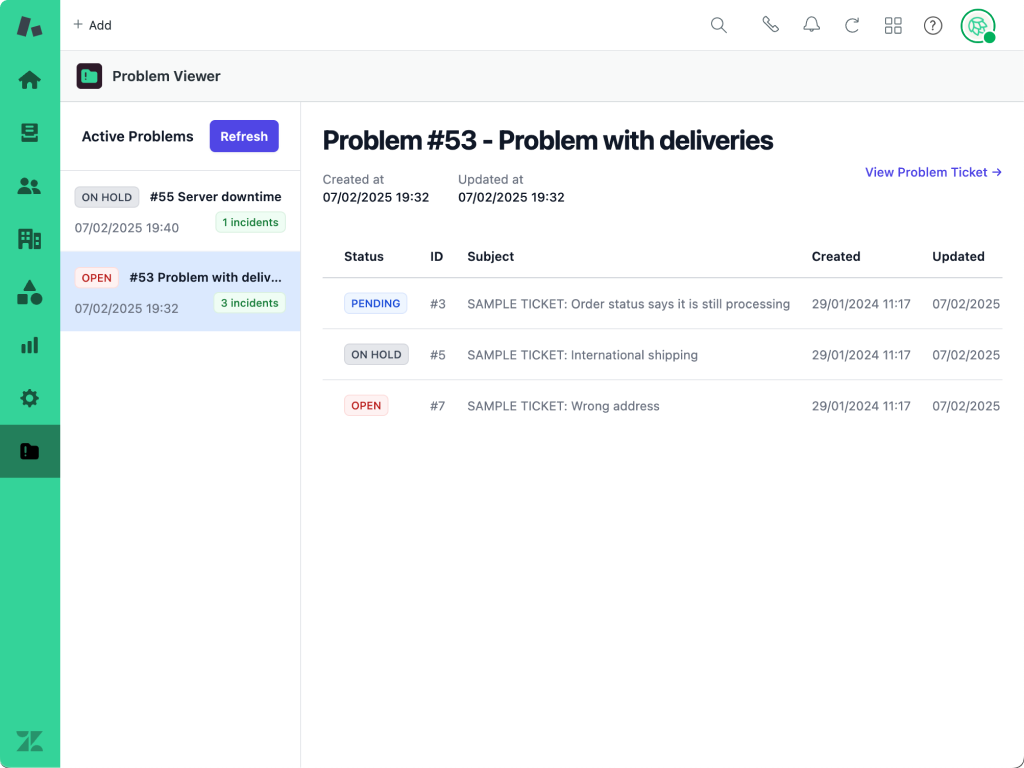Follow the View Problem Ticket link
The height and width of the screenshot is (768, 1024).
[932, 172]
